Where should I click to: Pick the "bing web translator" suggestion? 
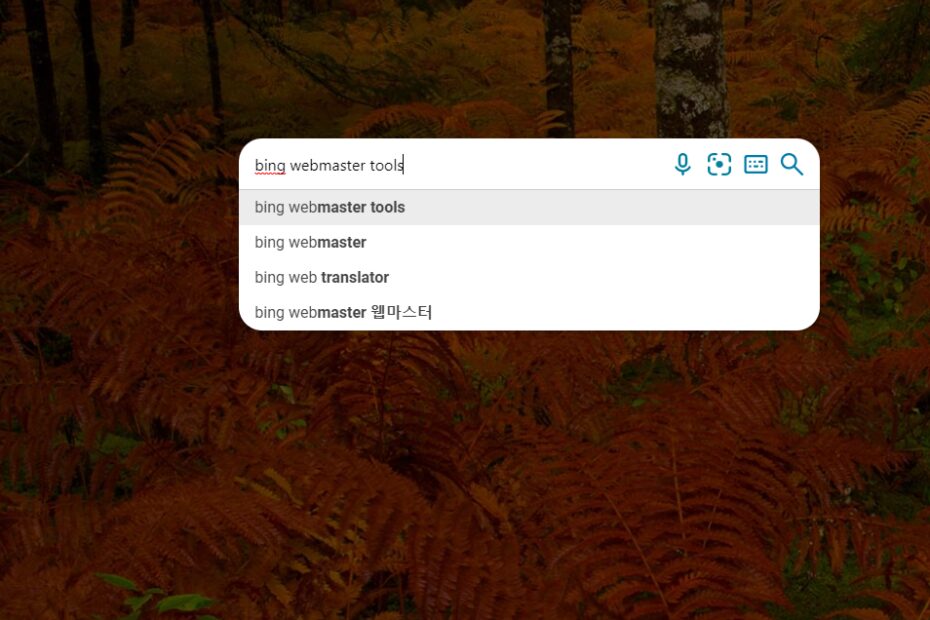529,277
